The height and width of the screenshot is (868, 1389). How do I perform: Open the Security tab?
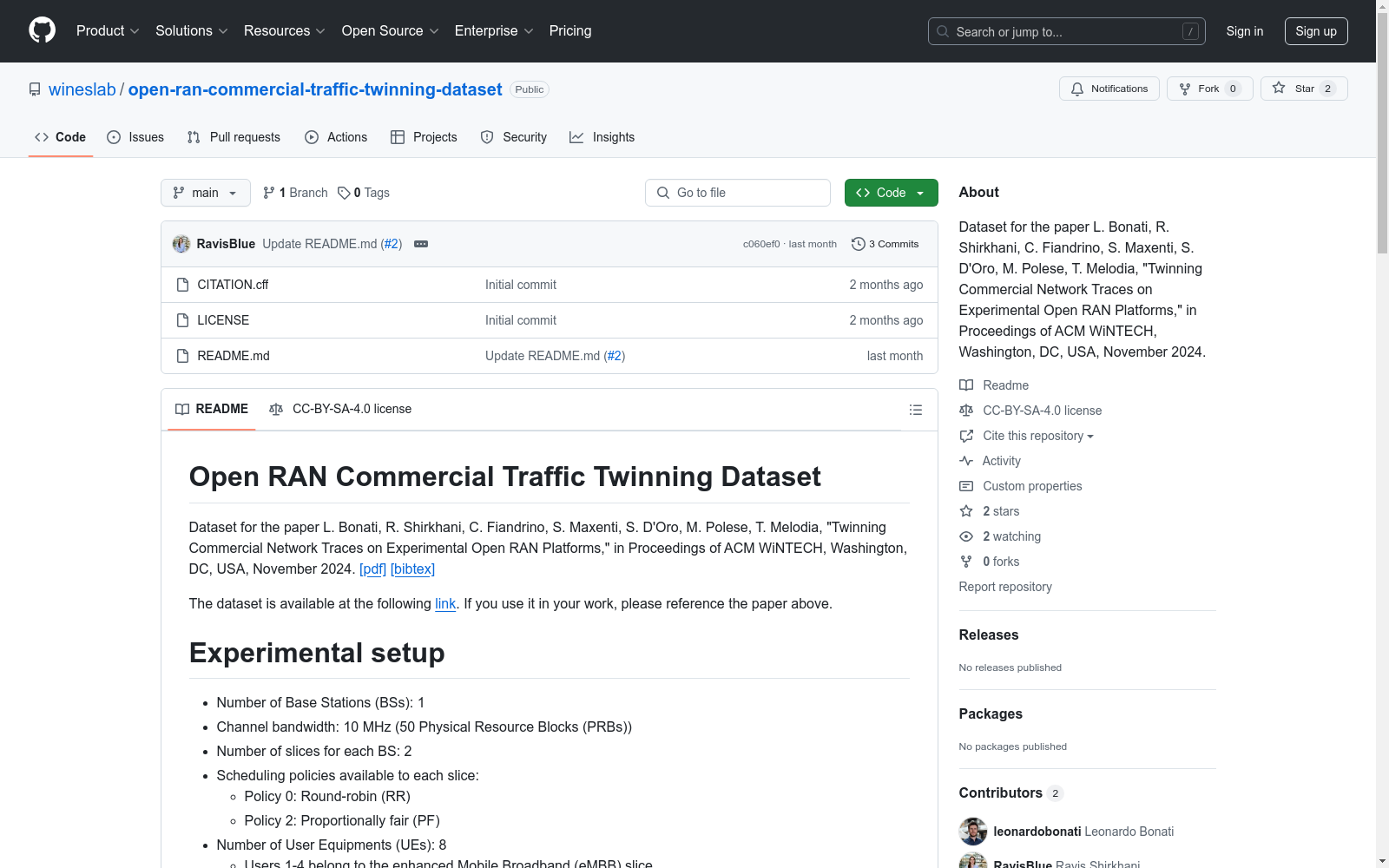pos(514,137)
